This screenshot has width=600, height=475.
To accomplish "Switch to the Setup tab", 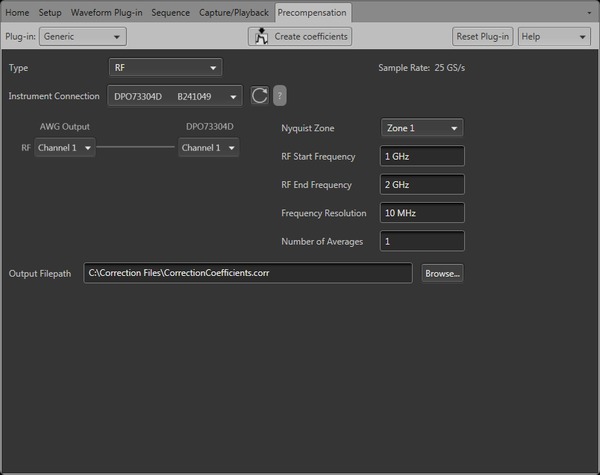I will pyautogui.click(x=50, y=12).
